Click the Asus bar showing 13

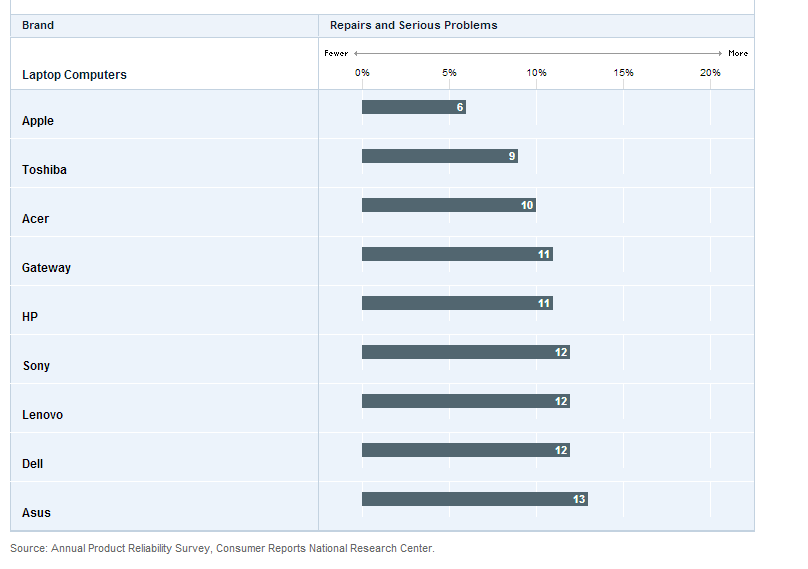tap(474, 499)
